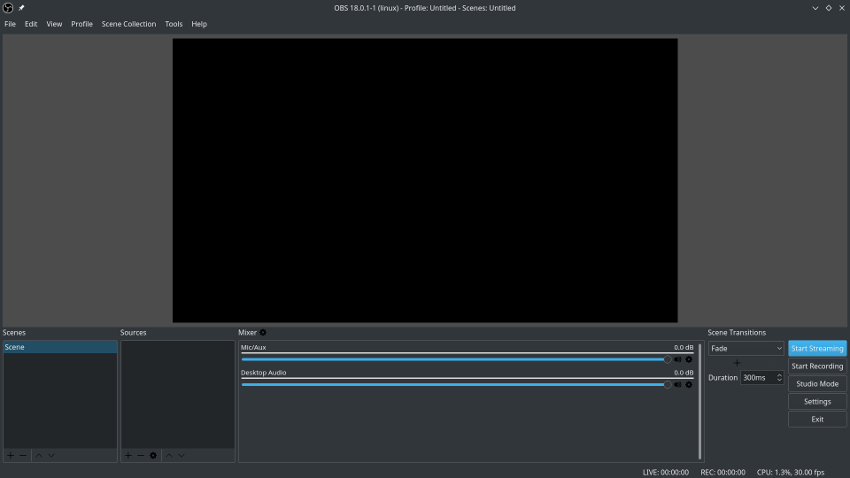Open source properties gear icon
This screenshot has height=478, width=850.
tap(153, 455)
